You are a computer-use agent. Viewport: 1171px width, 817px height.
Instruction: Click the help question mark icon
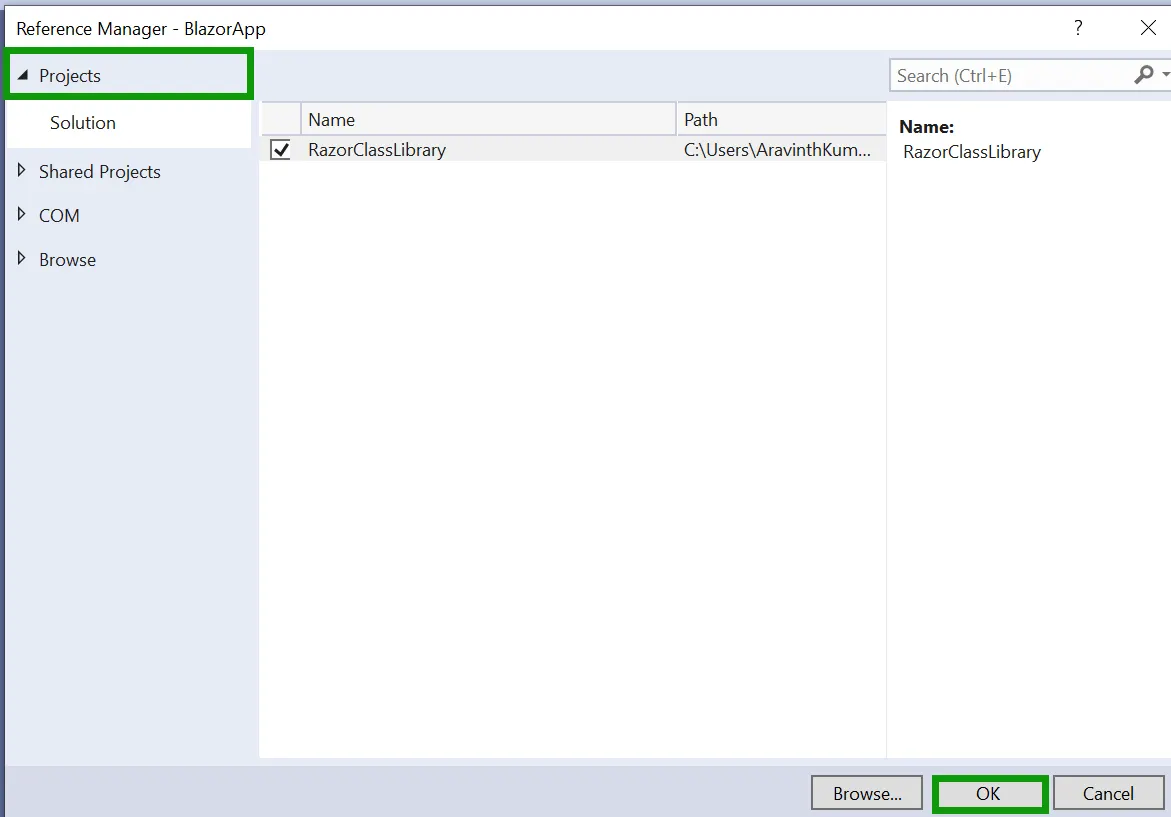[x=1078, y=28]
